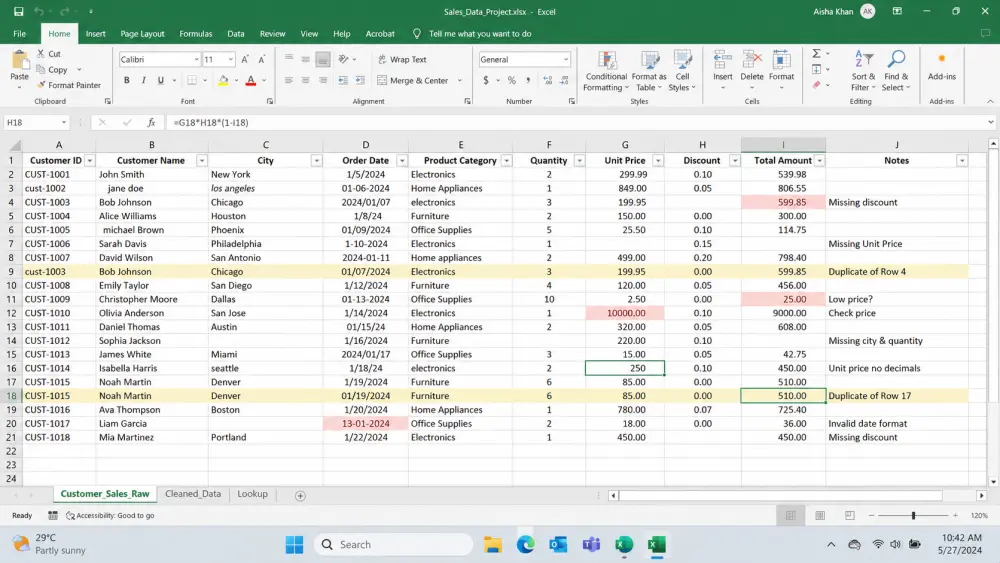Apply percent style format
Image resolution: width=1000 pixels, height=563 pixels.
pos(511,80)
